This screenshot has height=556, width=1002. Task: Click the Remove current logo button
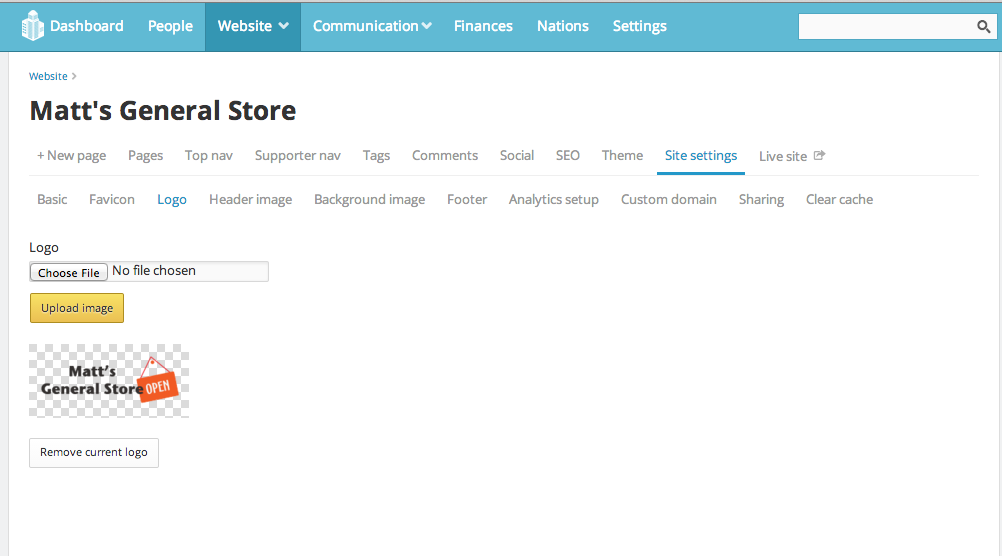point(94,452)
